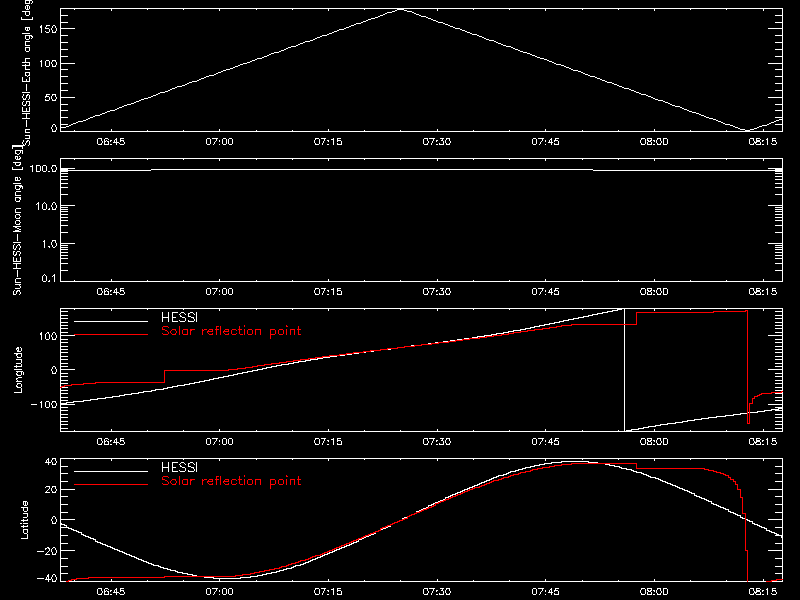This screenshot has height=600, width=800.
Task: Click 07:15 under the Moon angle plot
Action: (x=328, y=292)
